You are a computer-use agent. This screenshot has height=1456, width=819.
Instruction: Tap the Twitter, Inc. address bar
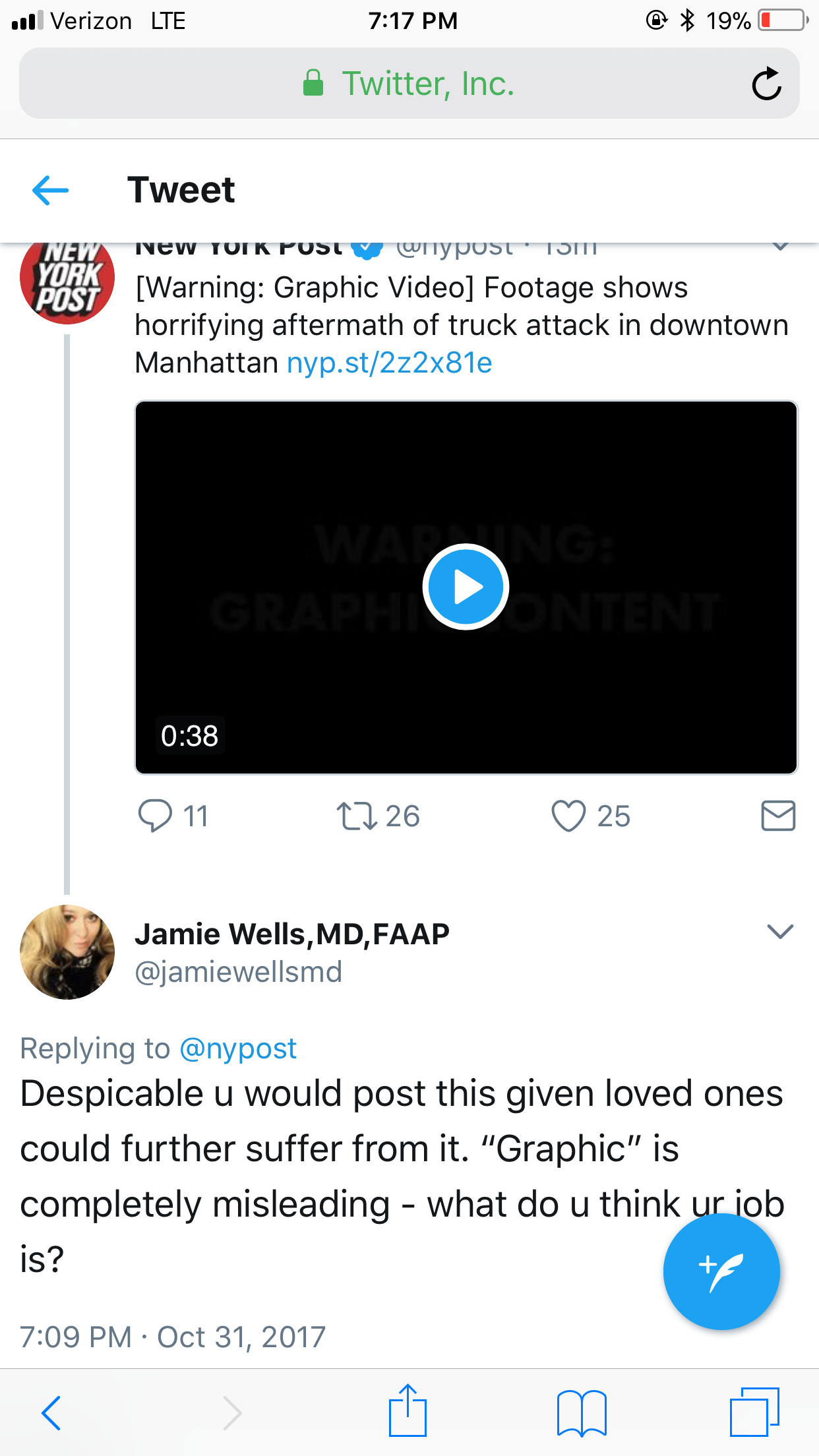pos(409,84)
